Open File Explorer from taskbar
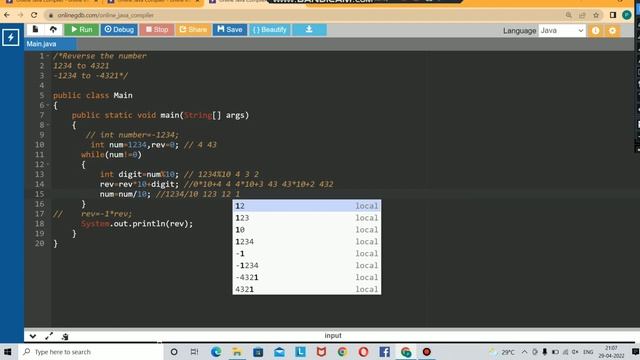Viewport: 640px width, 360px height. (237, 351)
